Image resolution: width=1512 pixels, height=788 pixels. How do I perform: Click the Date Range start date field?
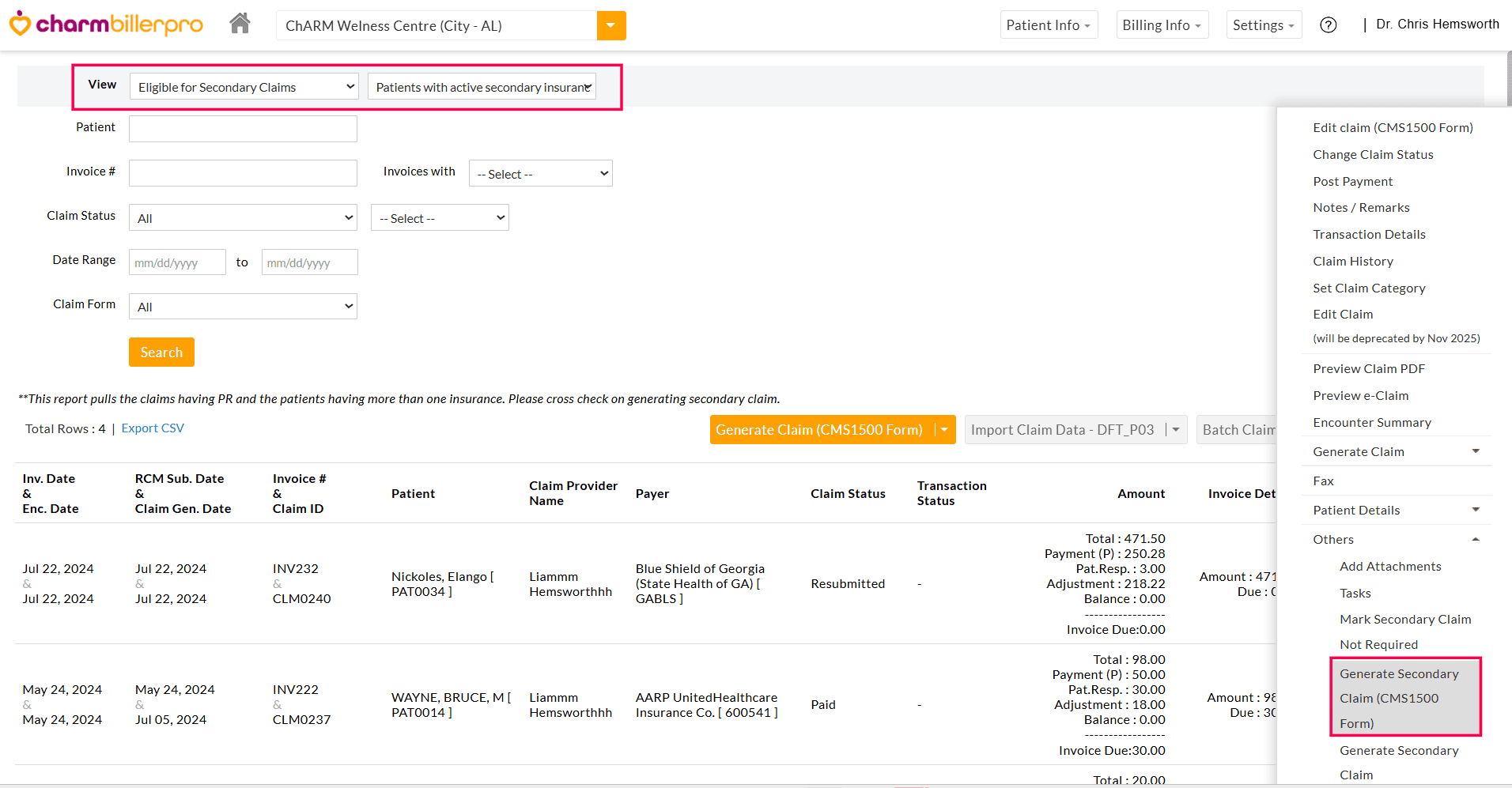(177, 262)
